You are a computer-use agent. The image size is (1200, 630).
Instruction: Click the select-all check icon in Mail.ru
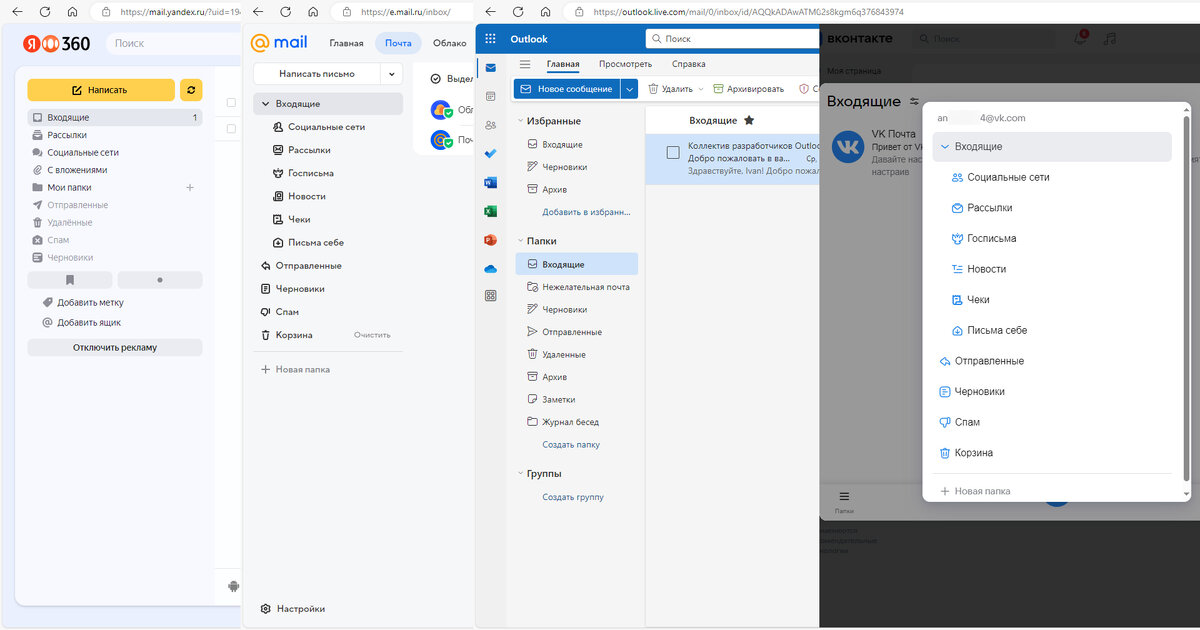tap(435, 78)
